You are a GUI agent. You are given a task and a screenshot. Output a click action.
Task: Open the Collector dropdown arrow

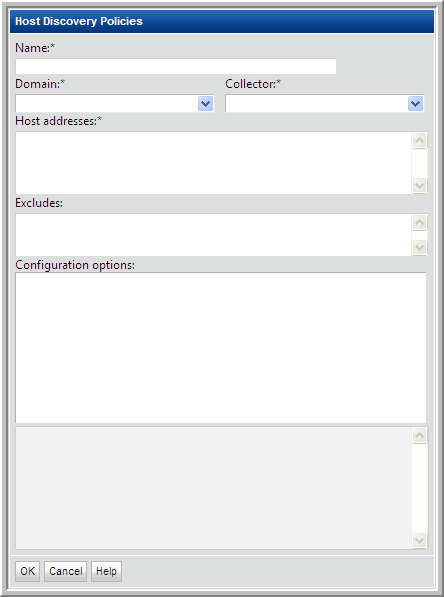(x=415, y=104)
